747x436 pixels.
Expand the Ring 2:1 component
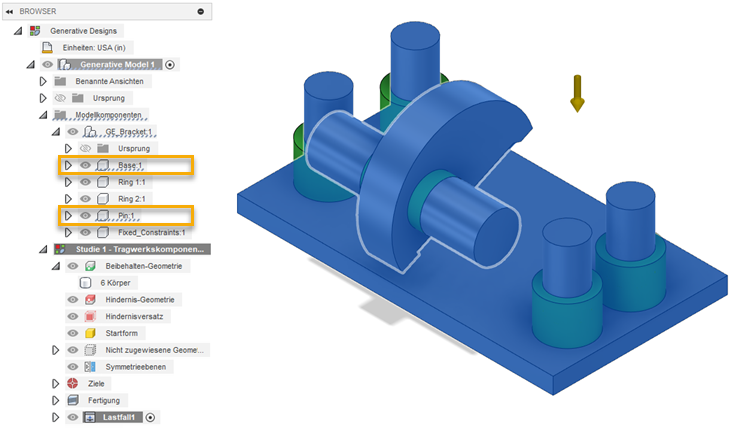(x=68, y=199)
